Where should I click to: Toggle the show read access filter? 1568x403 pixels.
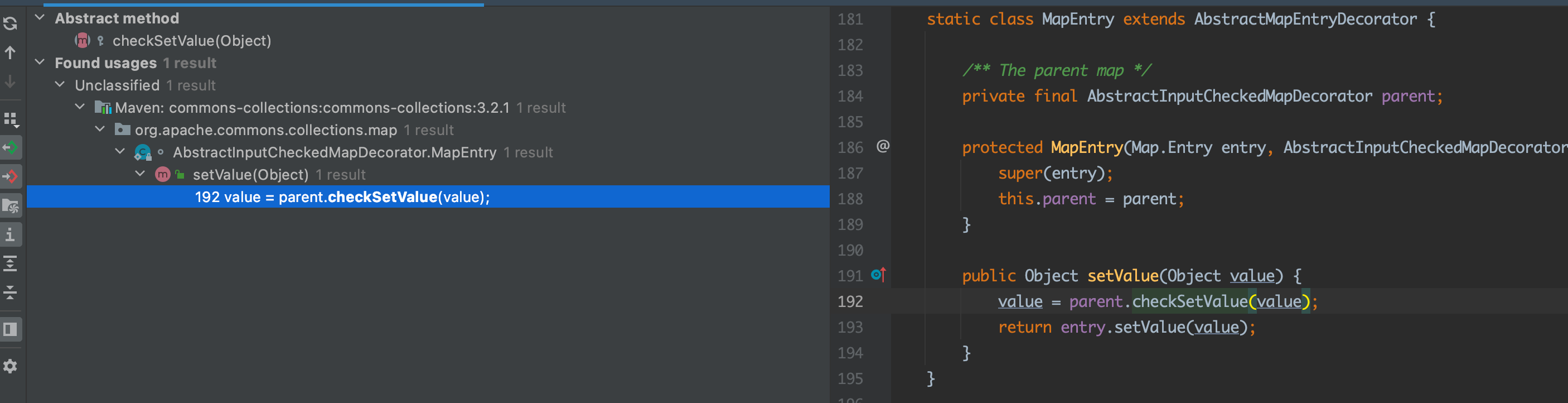11,147
